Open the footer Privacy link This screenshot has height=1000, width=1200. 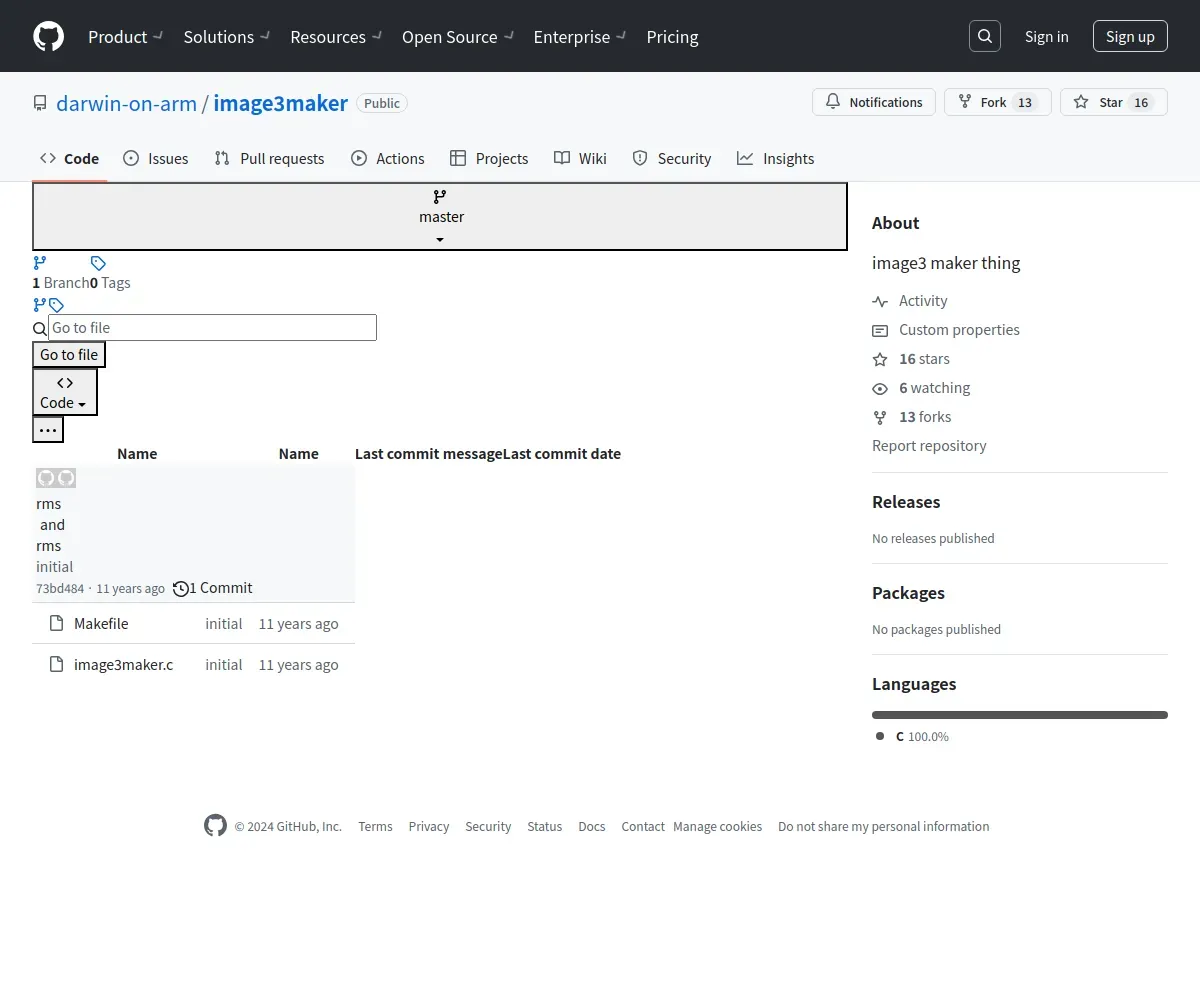coord(429,827)
